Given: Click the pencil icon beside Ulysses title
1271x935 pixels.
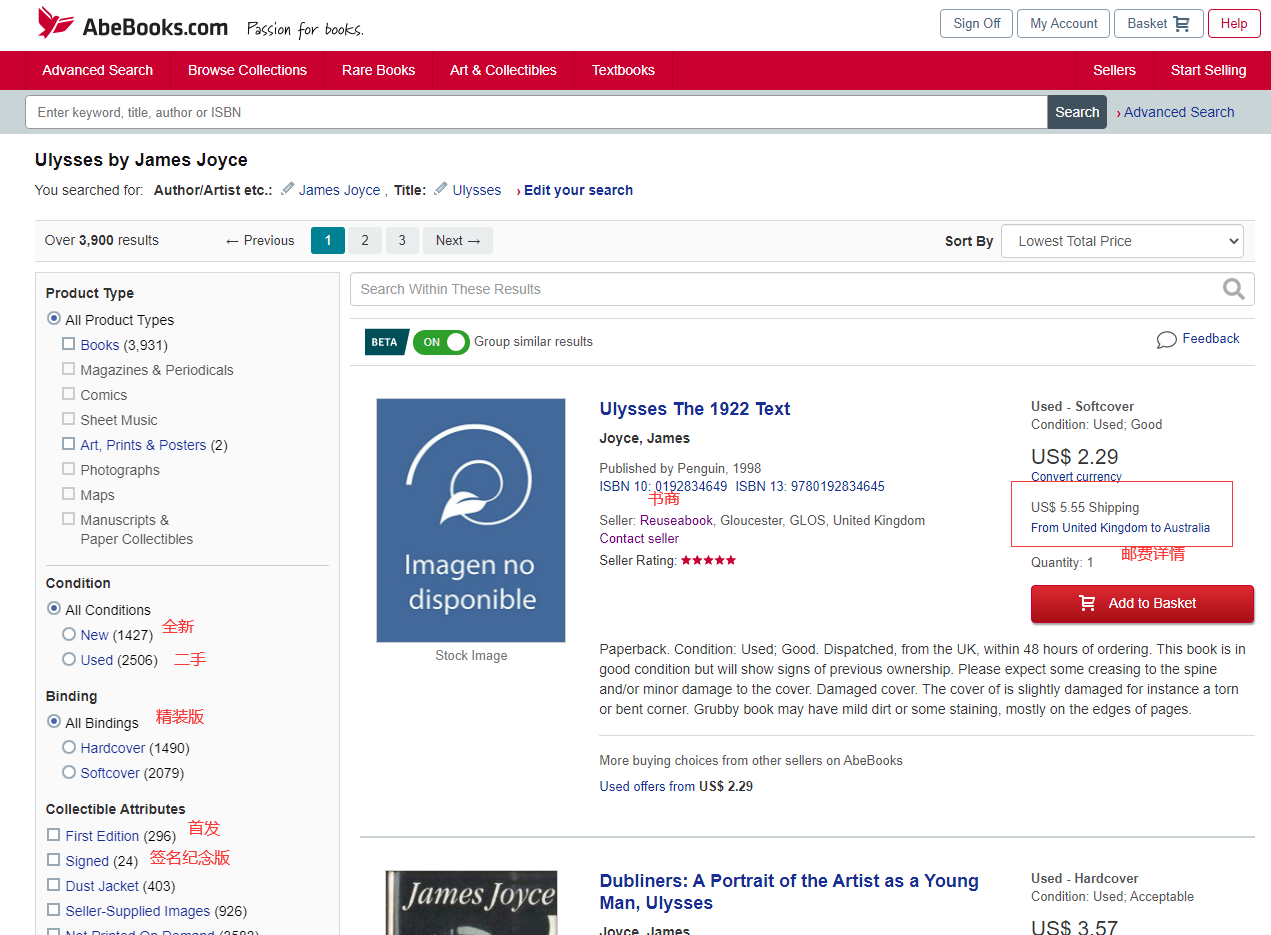Looking at the screenshot, I should 441,189.
